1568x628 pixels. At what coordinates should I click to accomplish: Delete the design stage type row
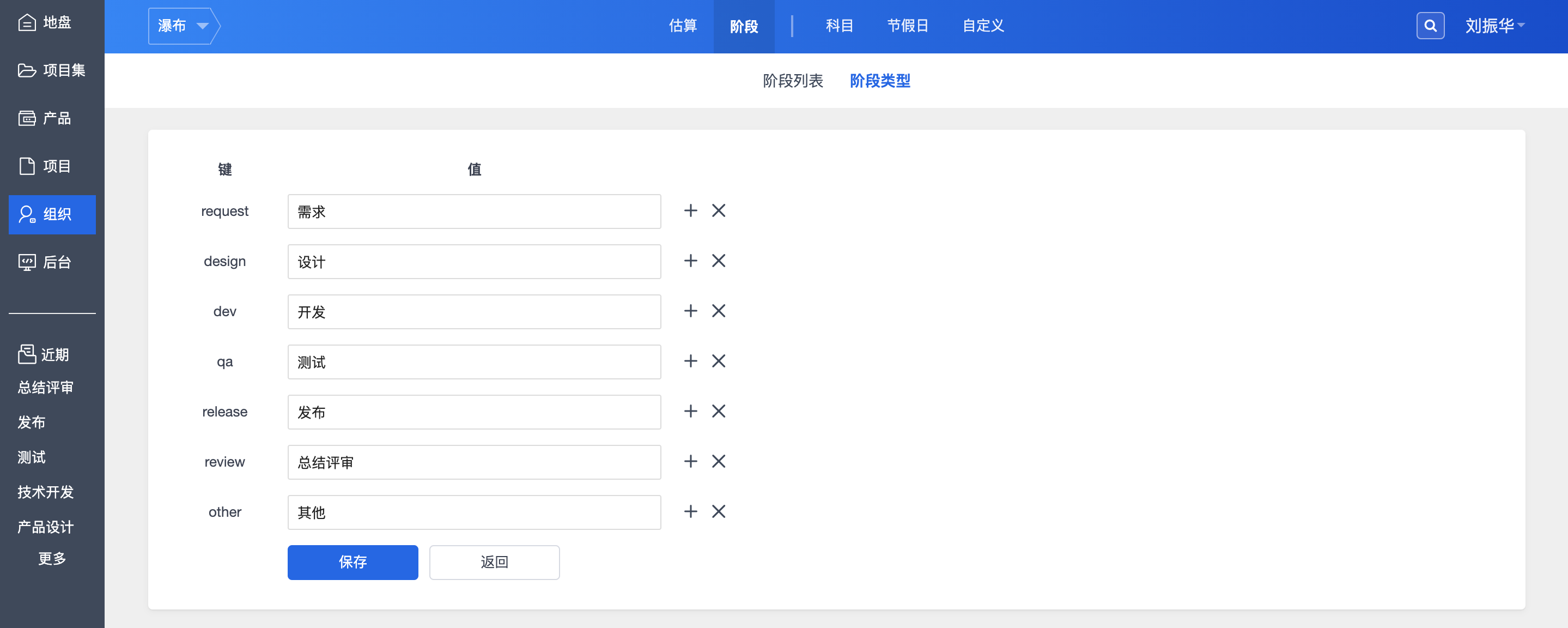click(x=718, y=261)
